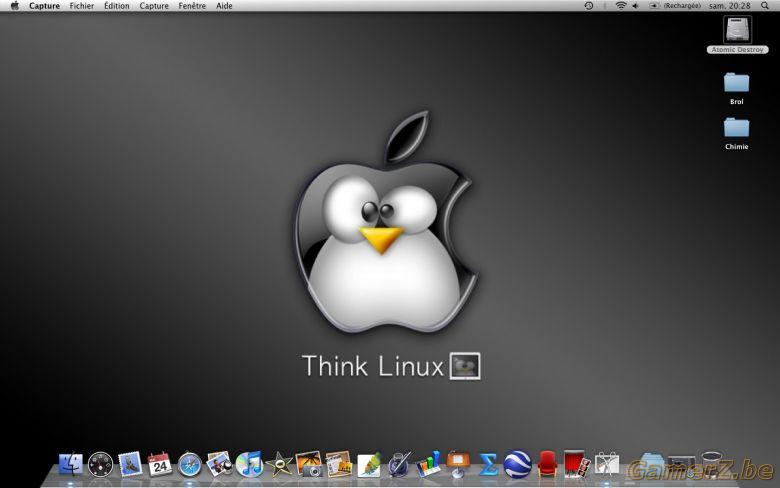
Task: Open the bold Capture application menu
Action: (44, 6)
